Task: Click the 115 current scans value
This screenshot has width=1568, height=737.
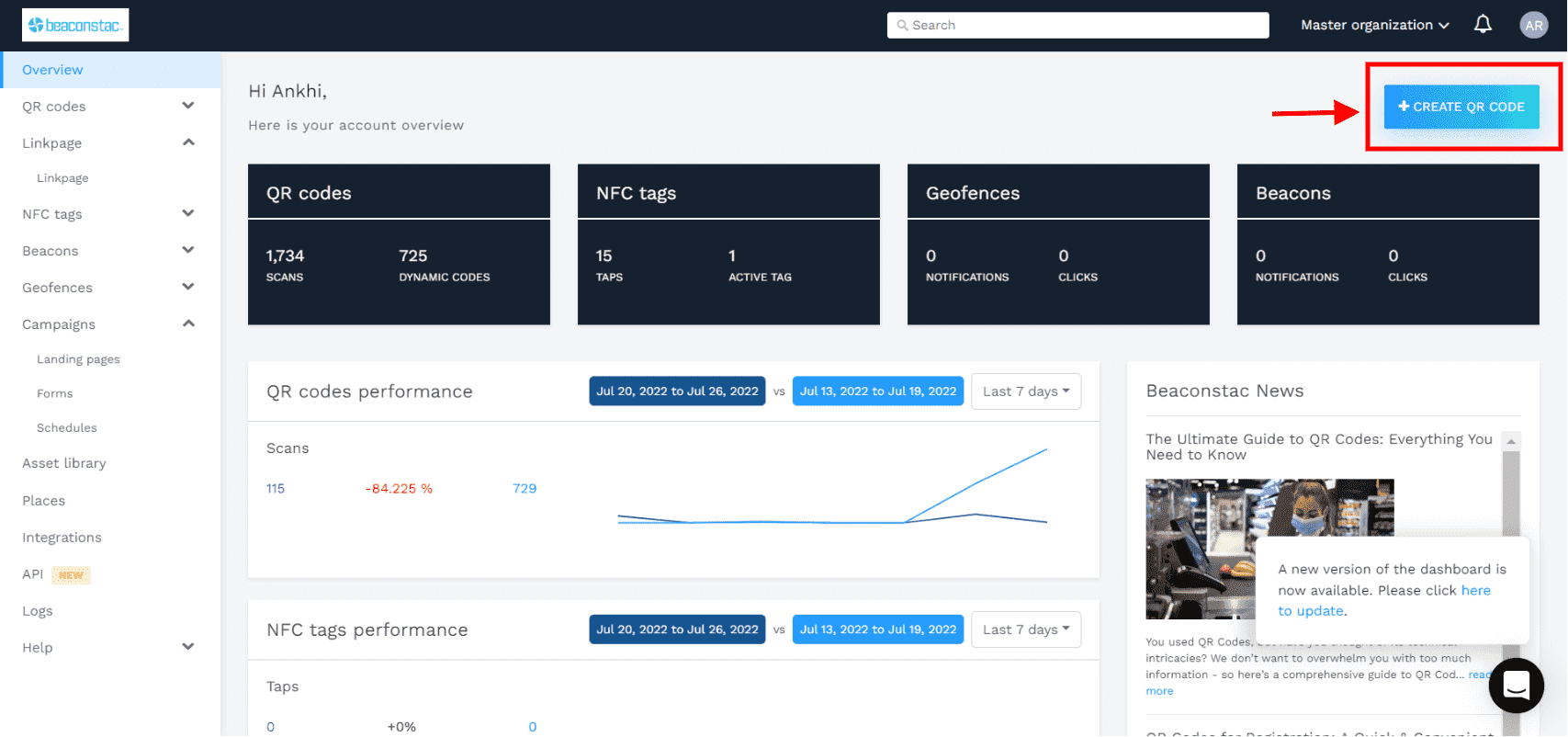Action: point(276,489)
